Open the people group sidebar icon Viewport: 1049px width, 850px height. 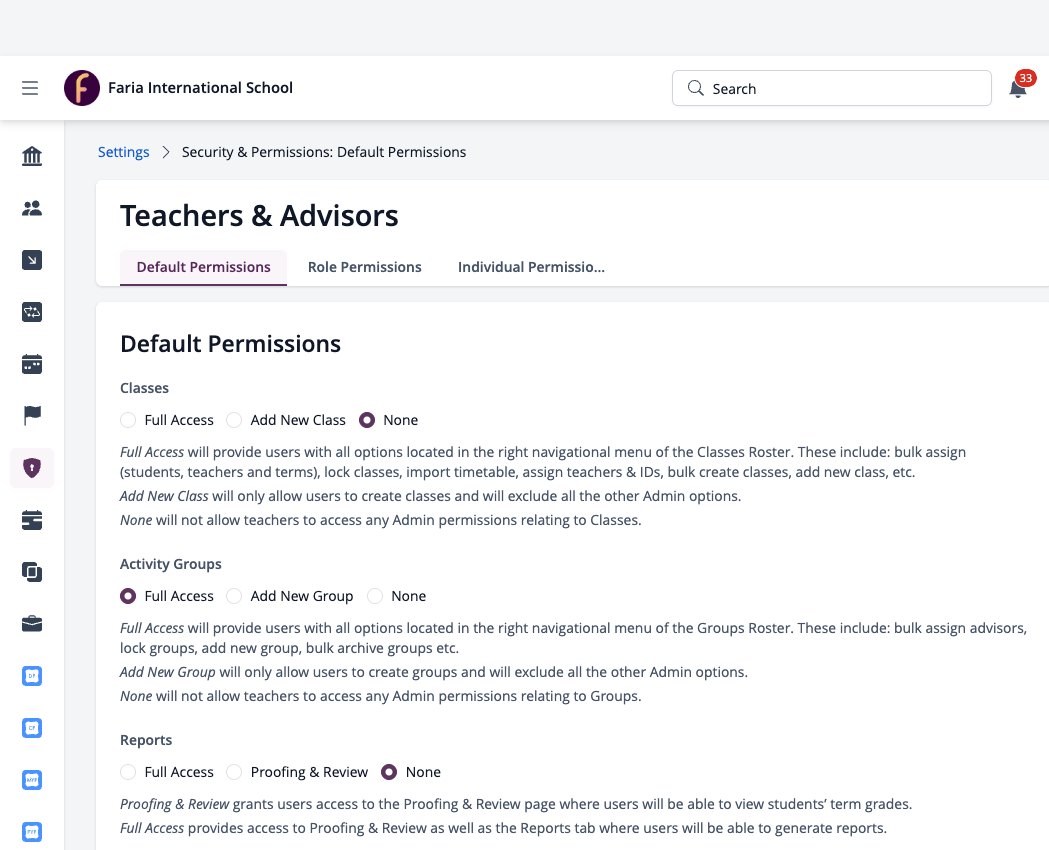32,208
